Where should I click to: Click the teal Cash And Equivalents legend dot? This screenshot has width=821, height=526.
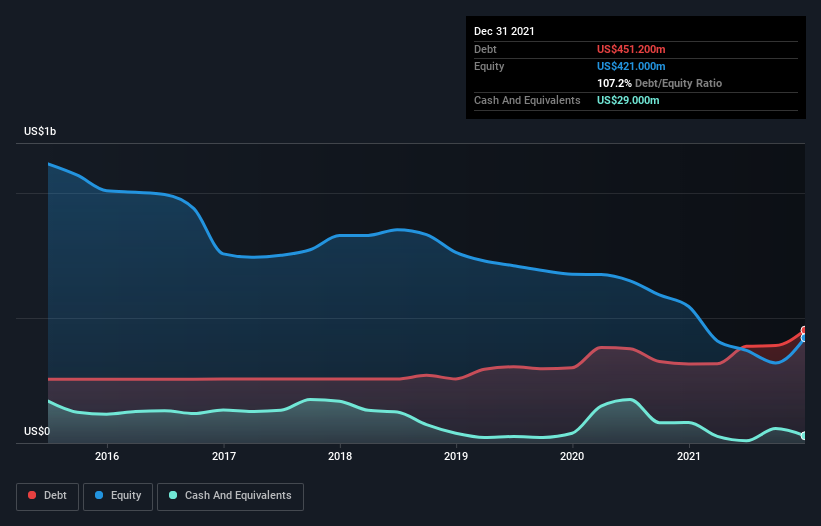(x=173, y=495)
